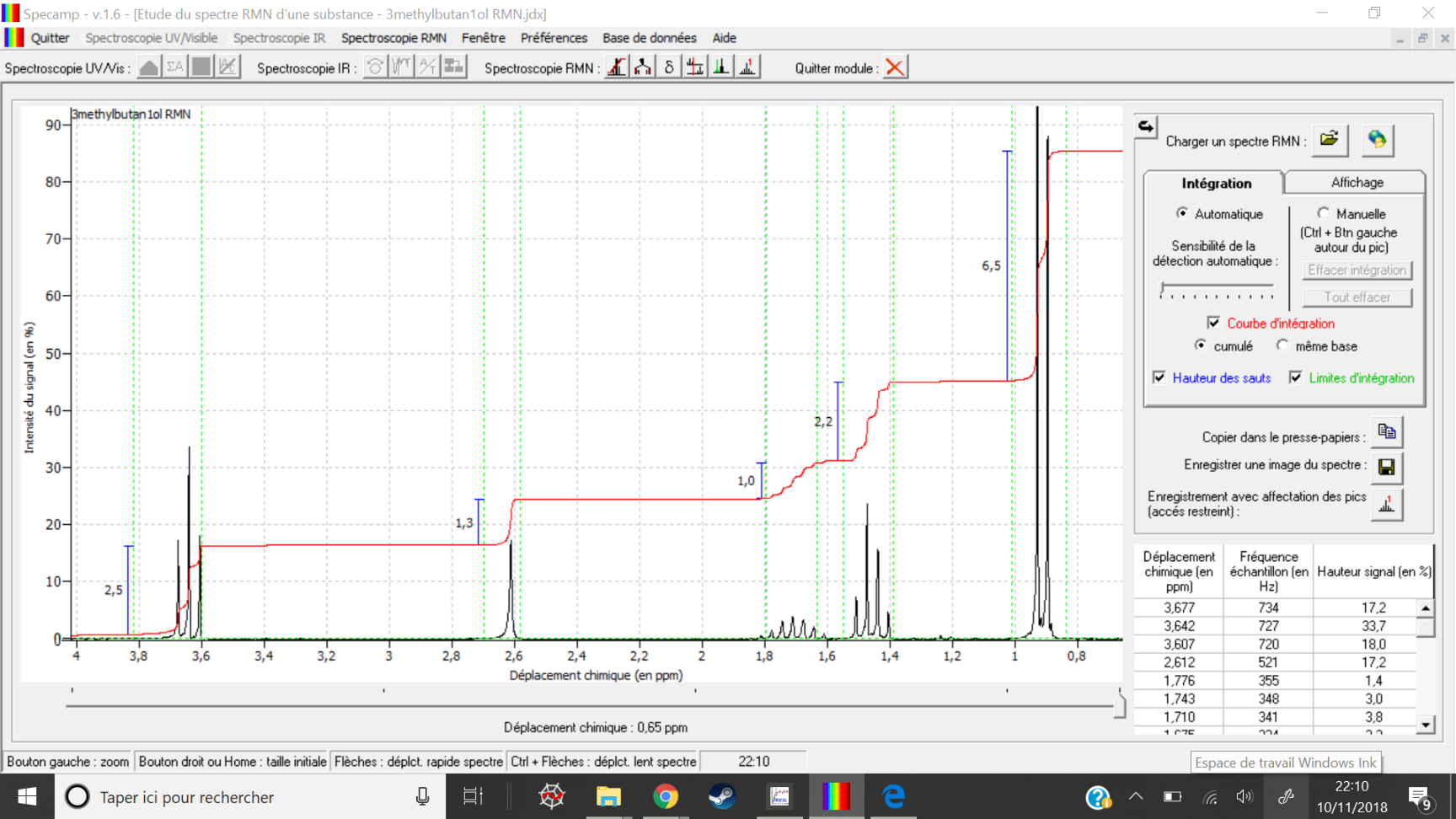Click the first greyed UV/Vis spectrum icon
This screenshot has width=1456, height=819.
tap(149, 67)
